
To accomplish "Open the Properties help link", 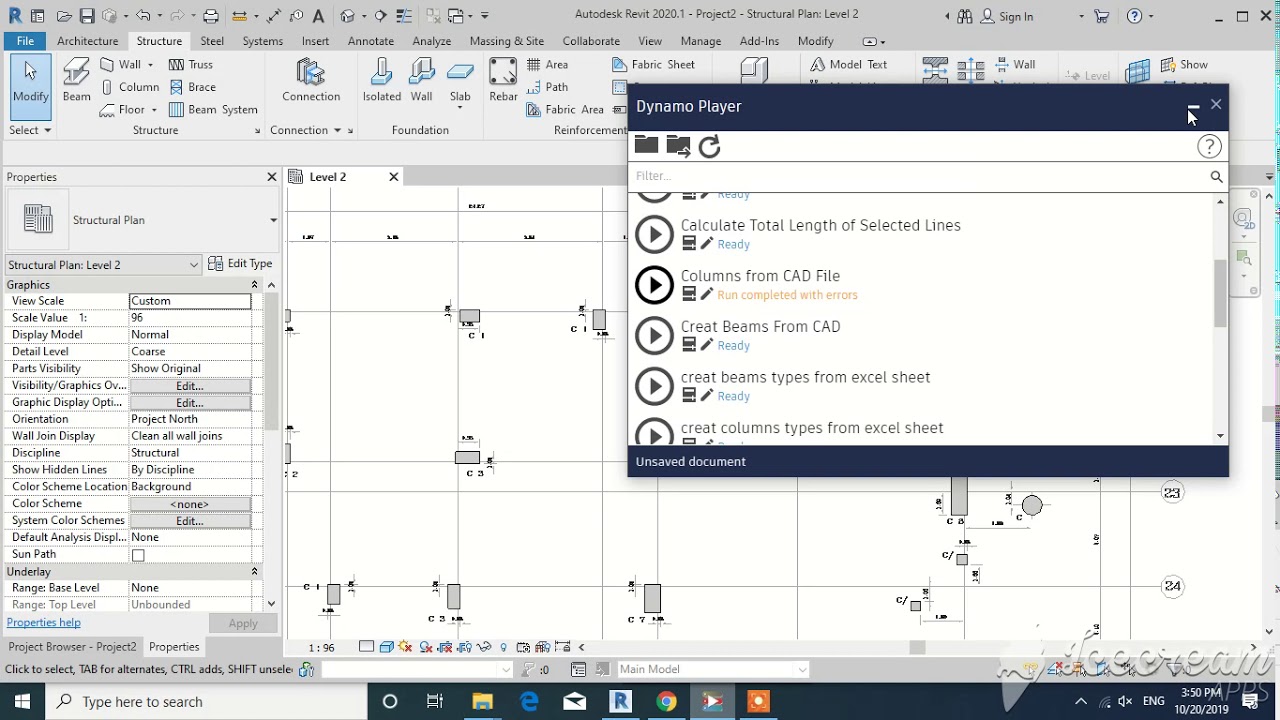I will pos(43,623).
